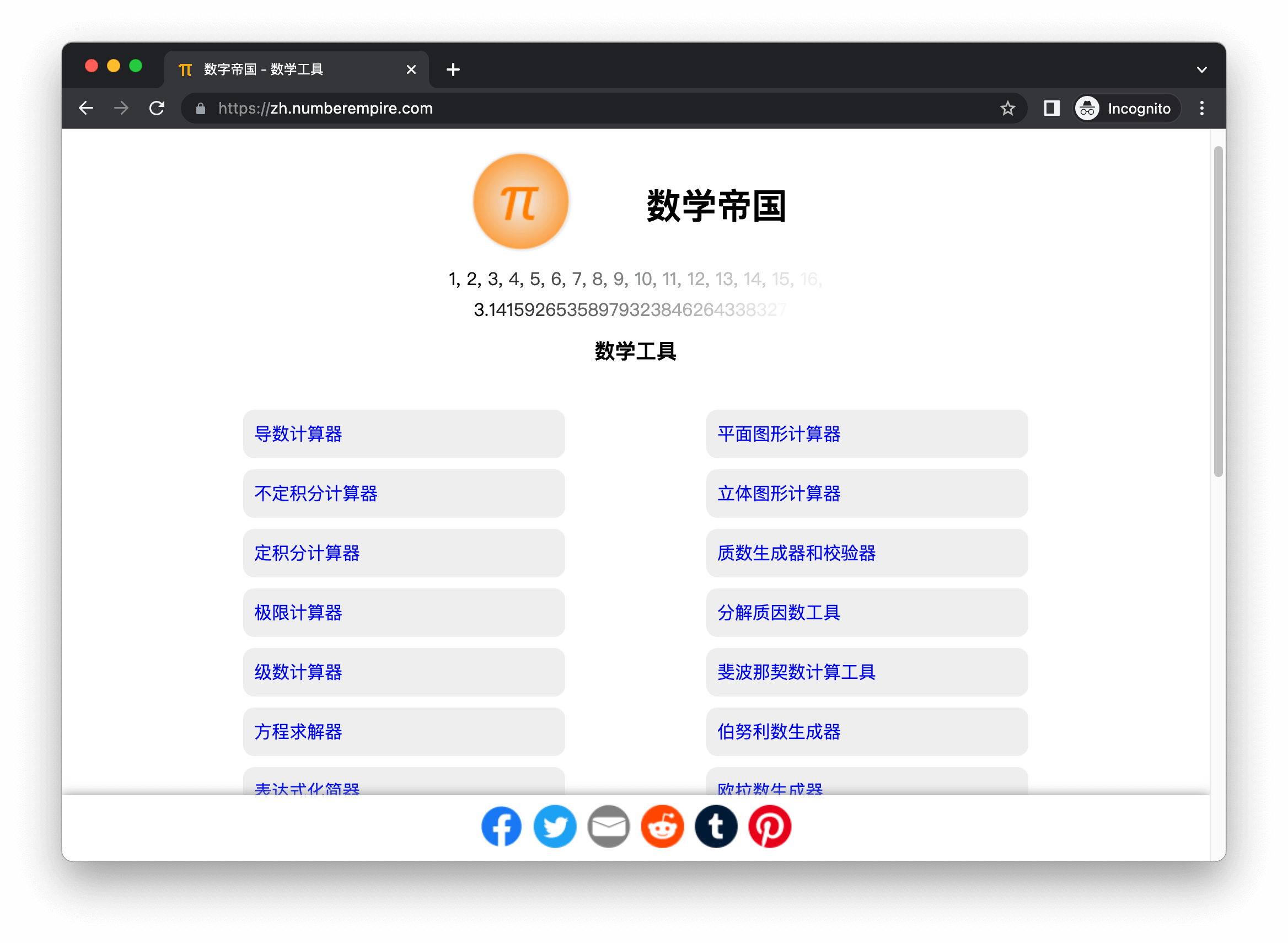The height and width of the screenshot is (943, 1288).
Task: Share page via Facebook icon
Action: point(501,826)
